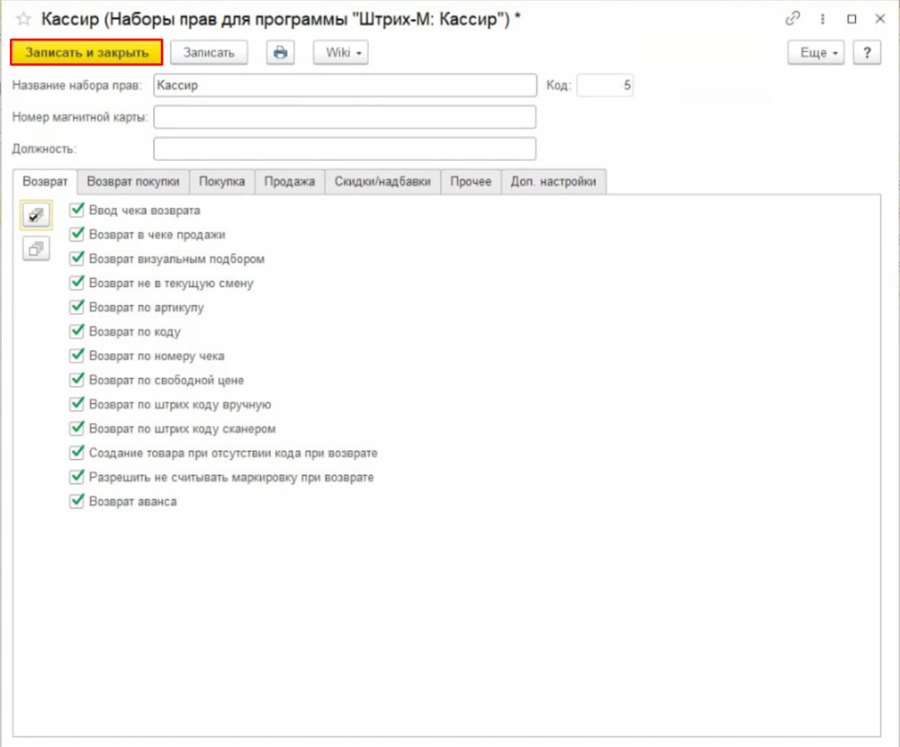The height and width of the screenshot is (747, 900).
Task: Click the check all boxes icon
Action: point(36,215)
